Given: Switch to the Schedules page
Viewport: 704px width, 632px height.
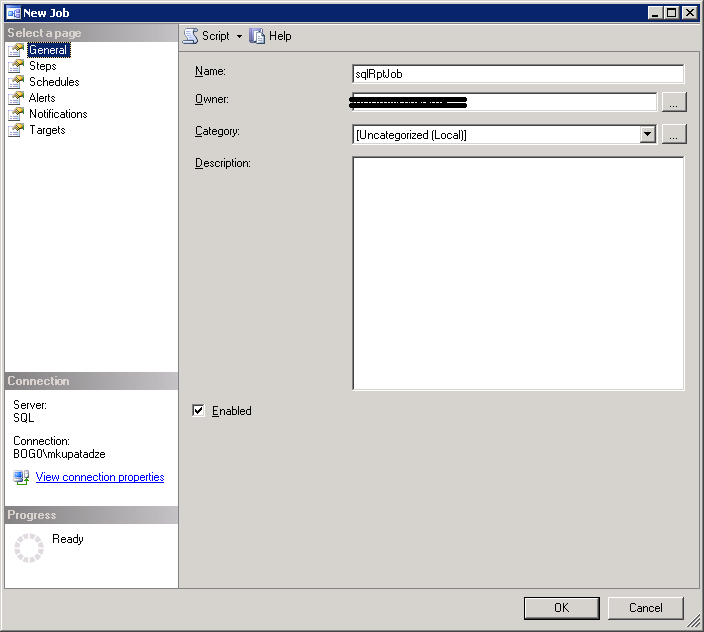Looking at the screenshot, I should point(54,82).
